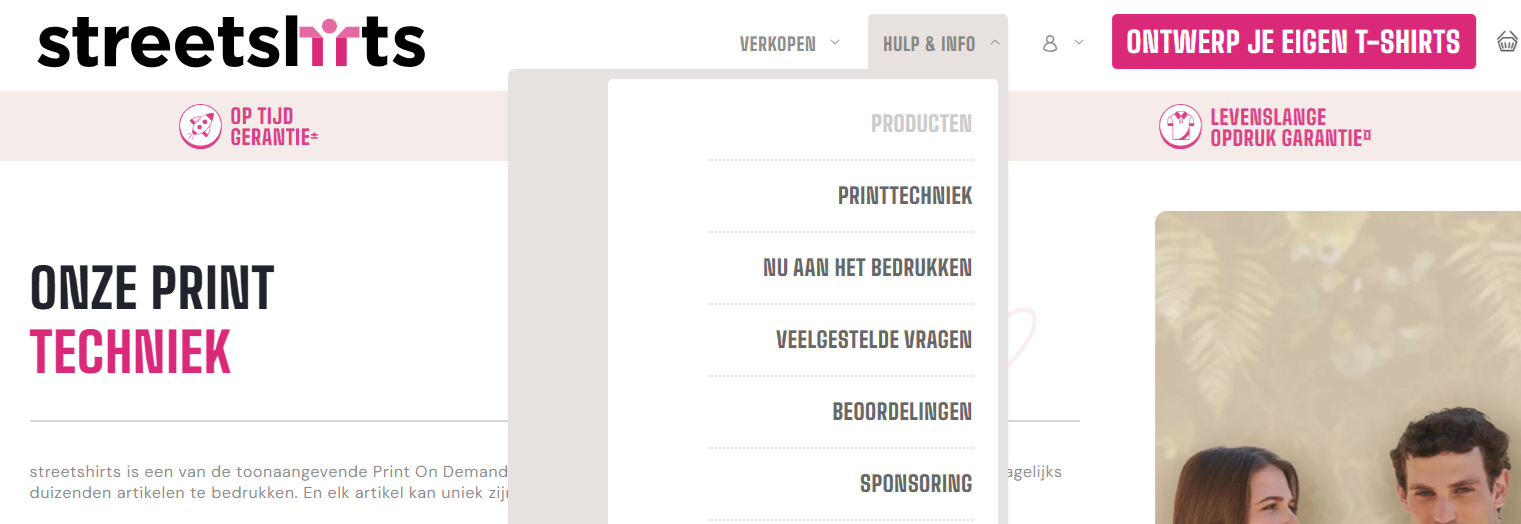Choose Printtechniek in the dropdown menu
The height and width of the screenshot is (524, 1521).
[904, 196]
